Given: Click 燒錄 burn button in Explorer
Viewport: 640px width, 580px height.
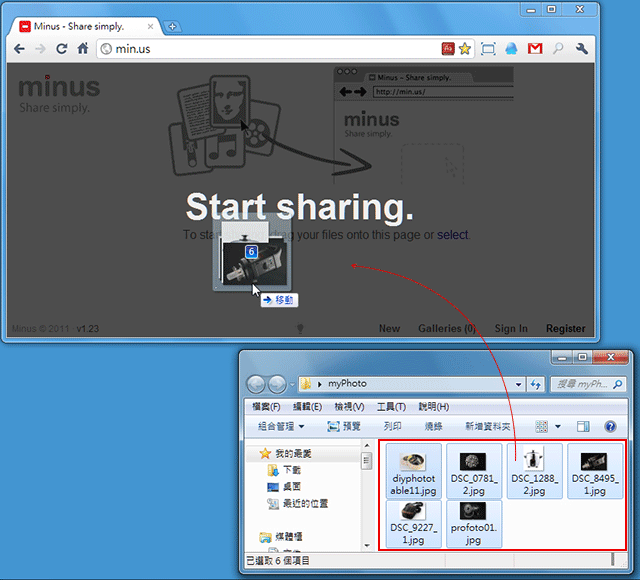Looking at the screenshot, I should [433, 427].
